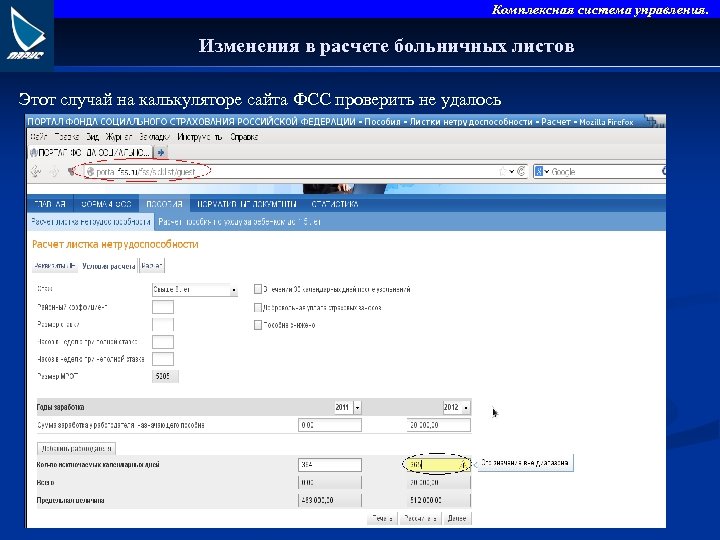Image resolution: width=720 pixels, height=540 pixels.
Task: Open a new tab with the arrow button
Action: click(x=161, y=152)
